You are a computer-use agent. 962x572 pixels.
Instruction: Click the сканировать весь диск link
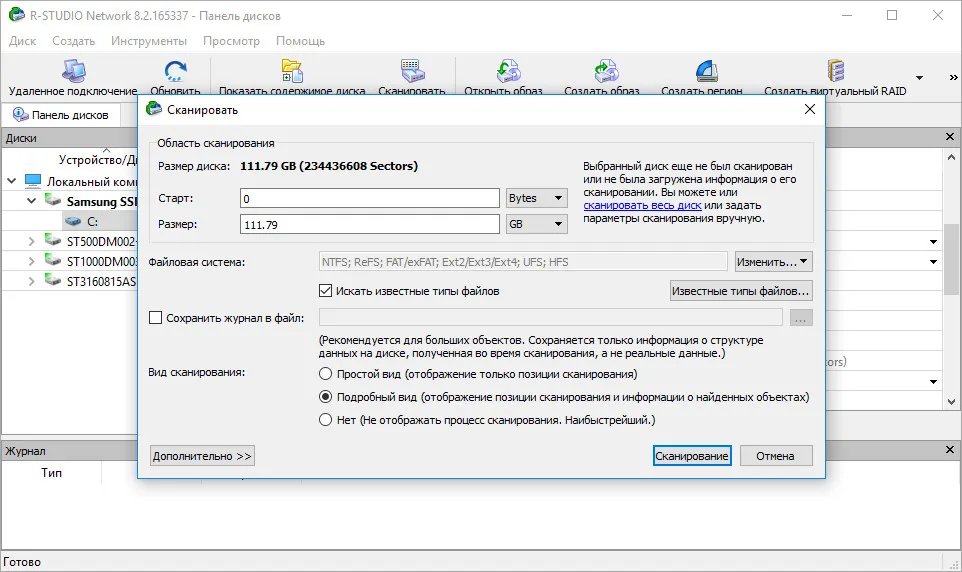point(642,206)
